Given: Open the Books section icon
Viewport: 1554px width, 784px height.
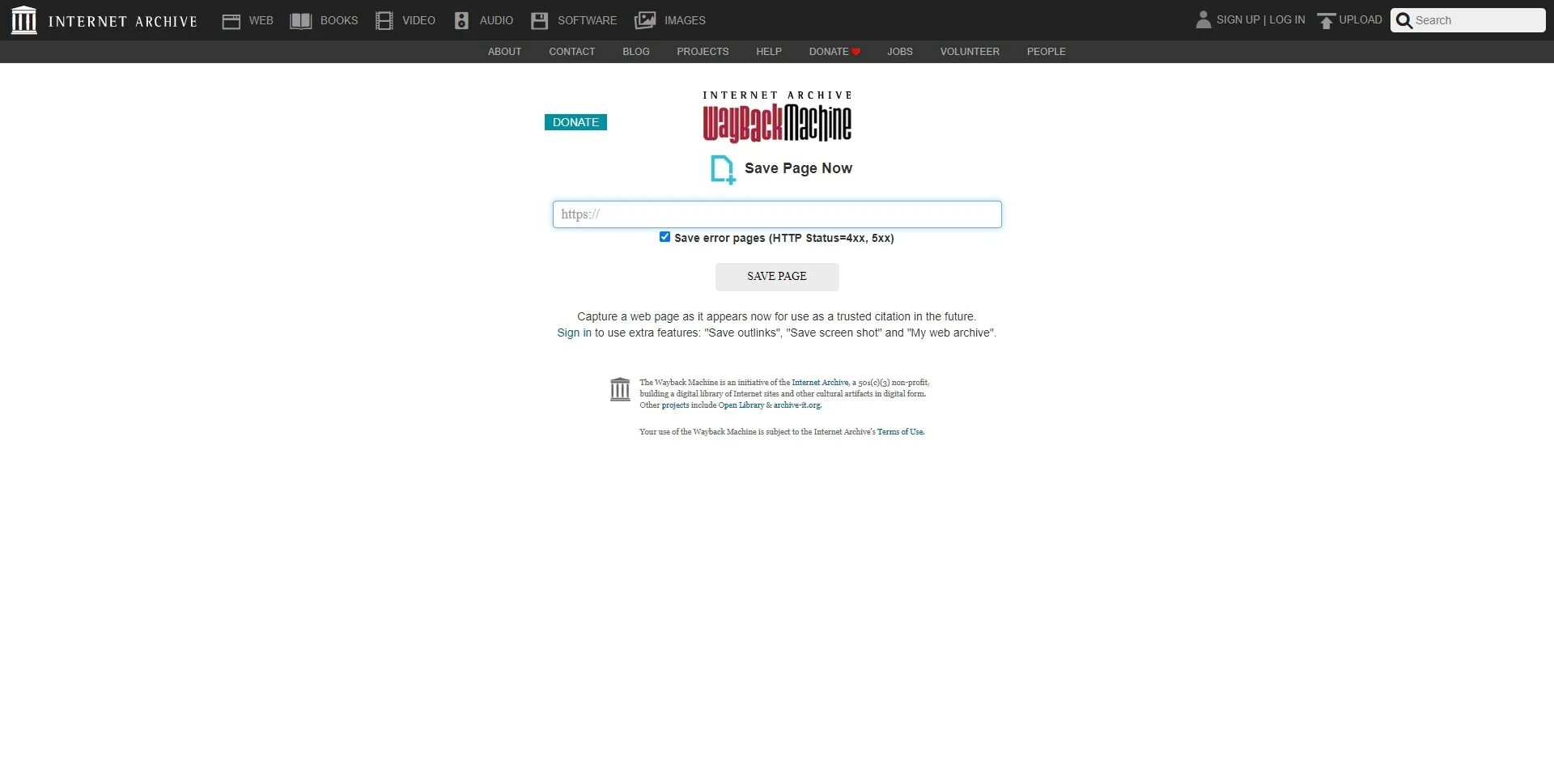Looking at the screenshot, I should tap(300, 21).
